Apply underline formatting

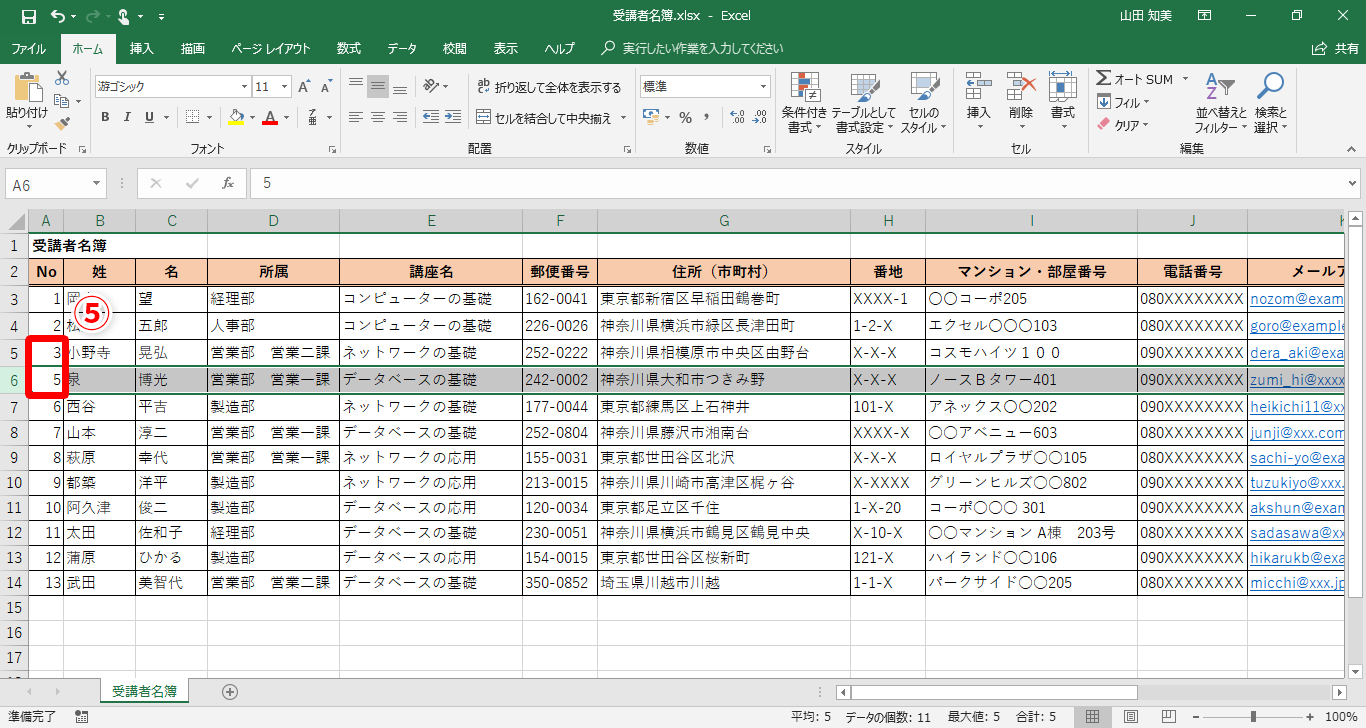(x=150, y=117)
